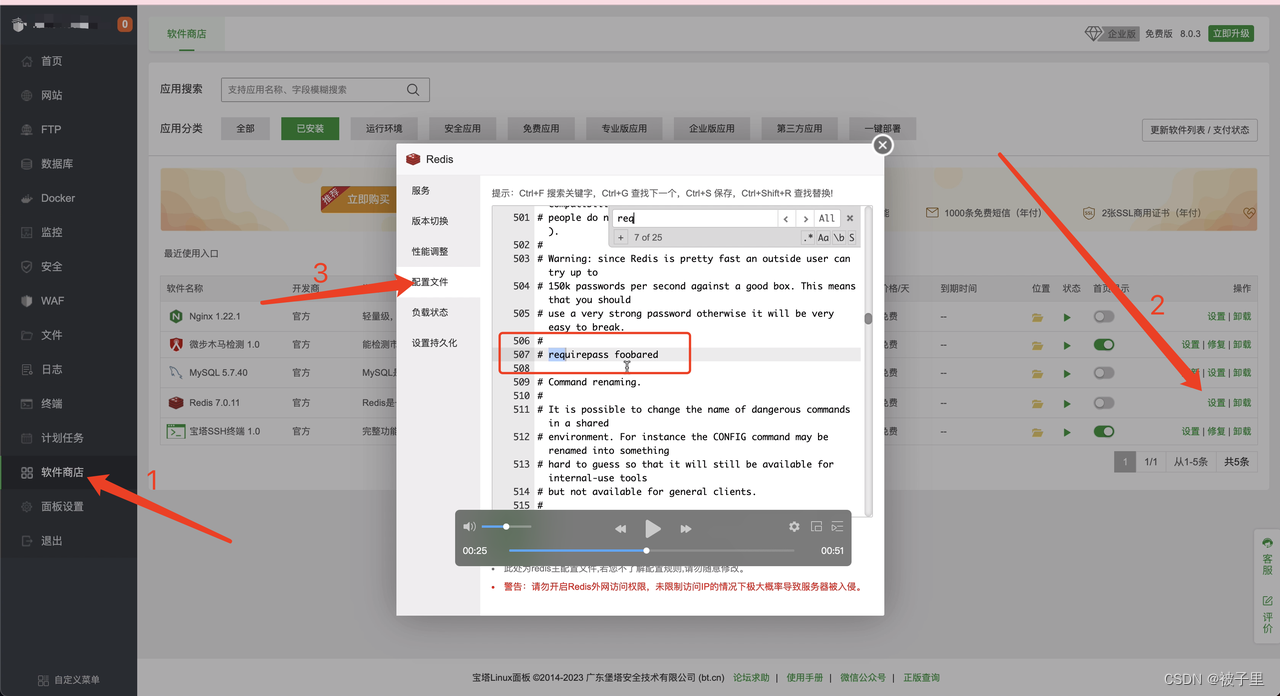Click the 自定义菜单 grid icon
The image size is (1280, 696).
point(42,680)
